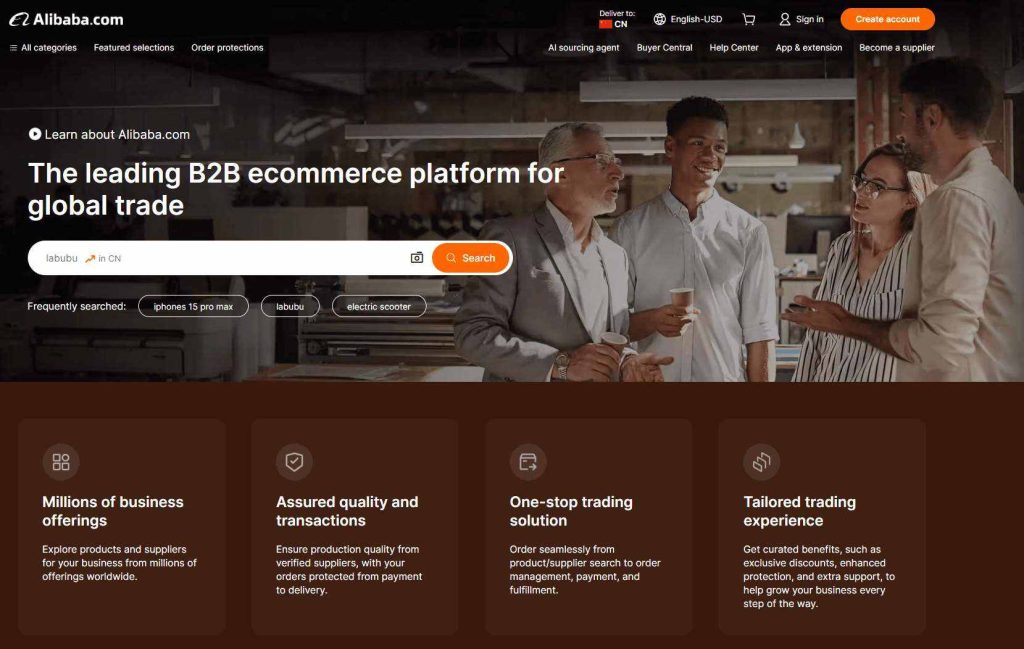
Task: Click the globe language icon
Action: click(660, 20)
